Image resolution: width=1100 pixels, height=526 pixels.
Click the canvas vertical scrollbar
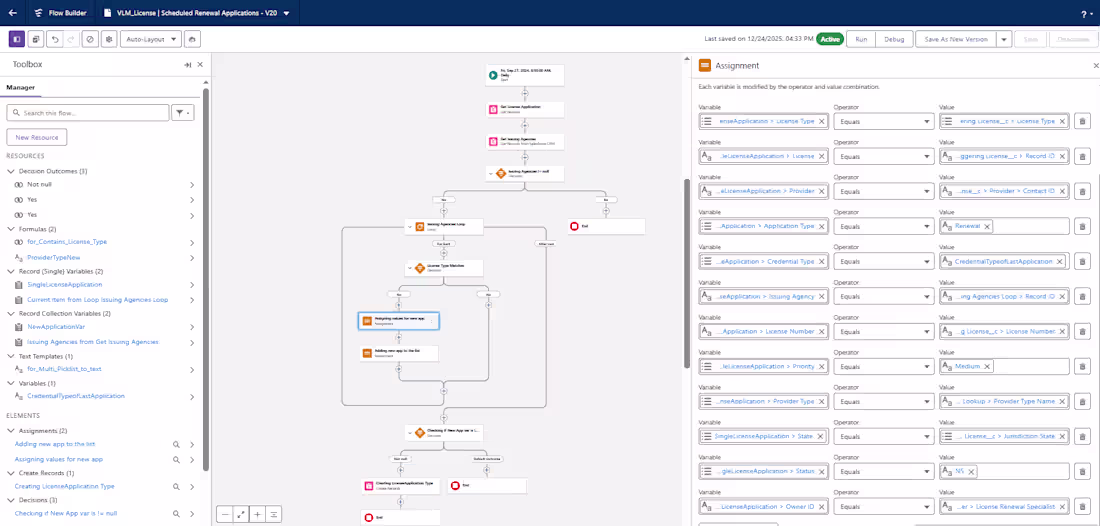(687, 274)
